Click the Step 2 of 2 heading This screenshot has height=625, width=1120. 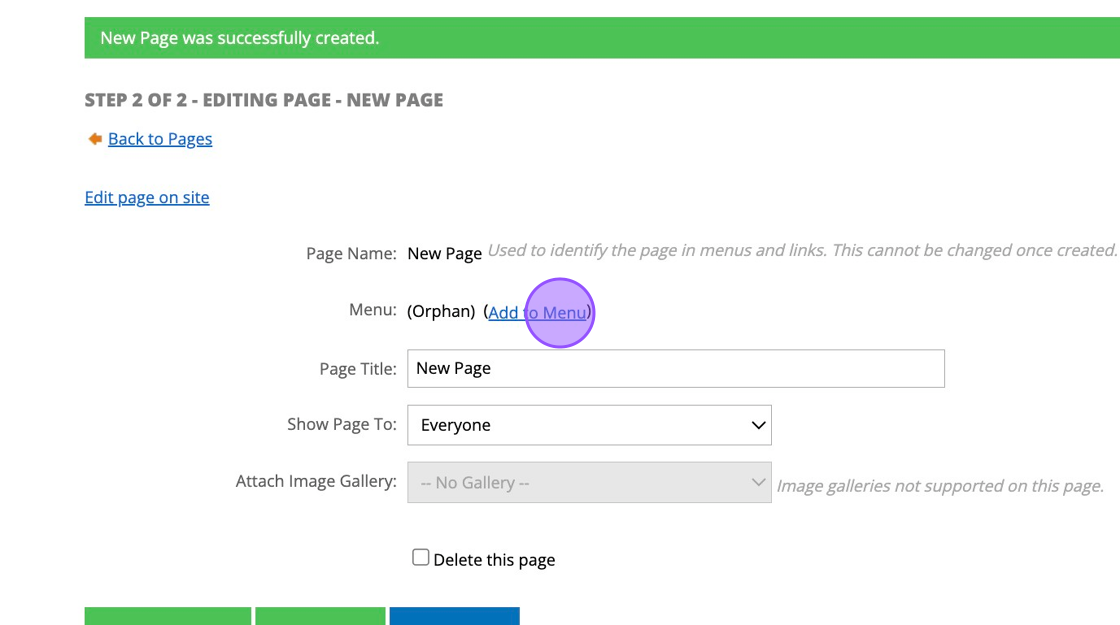264,100
